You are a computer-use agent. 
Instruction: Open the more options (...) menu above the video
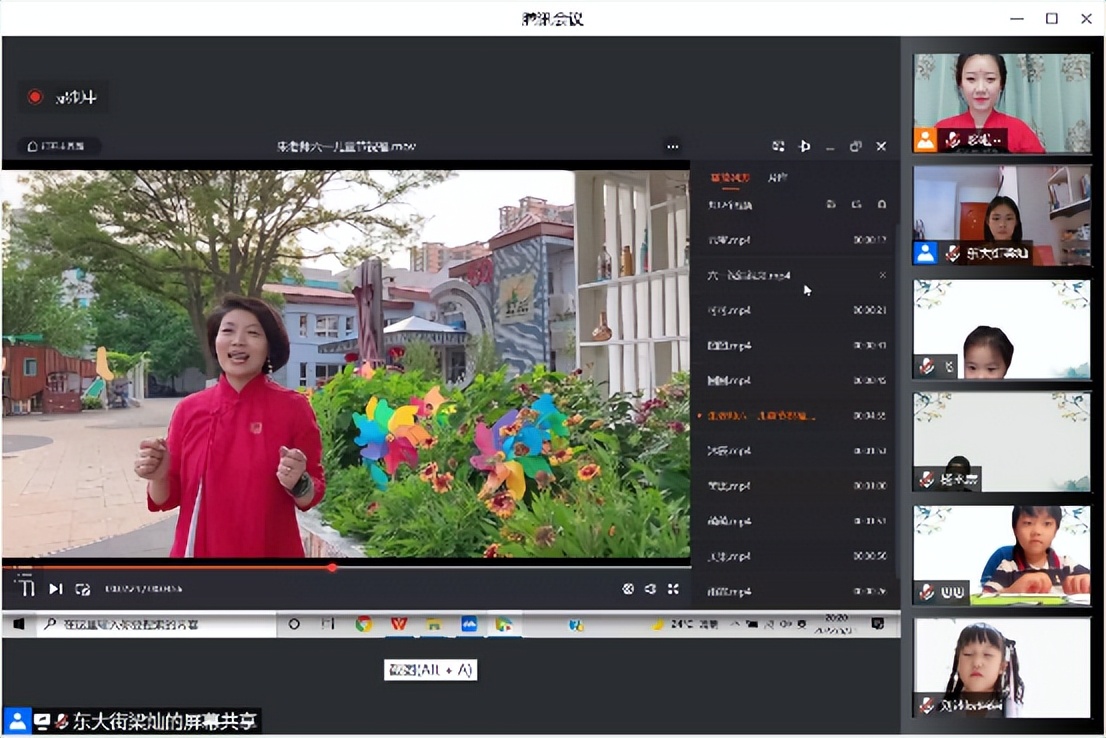click(x=672, y=146)
